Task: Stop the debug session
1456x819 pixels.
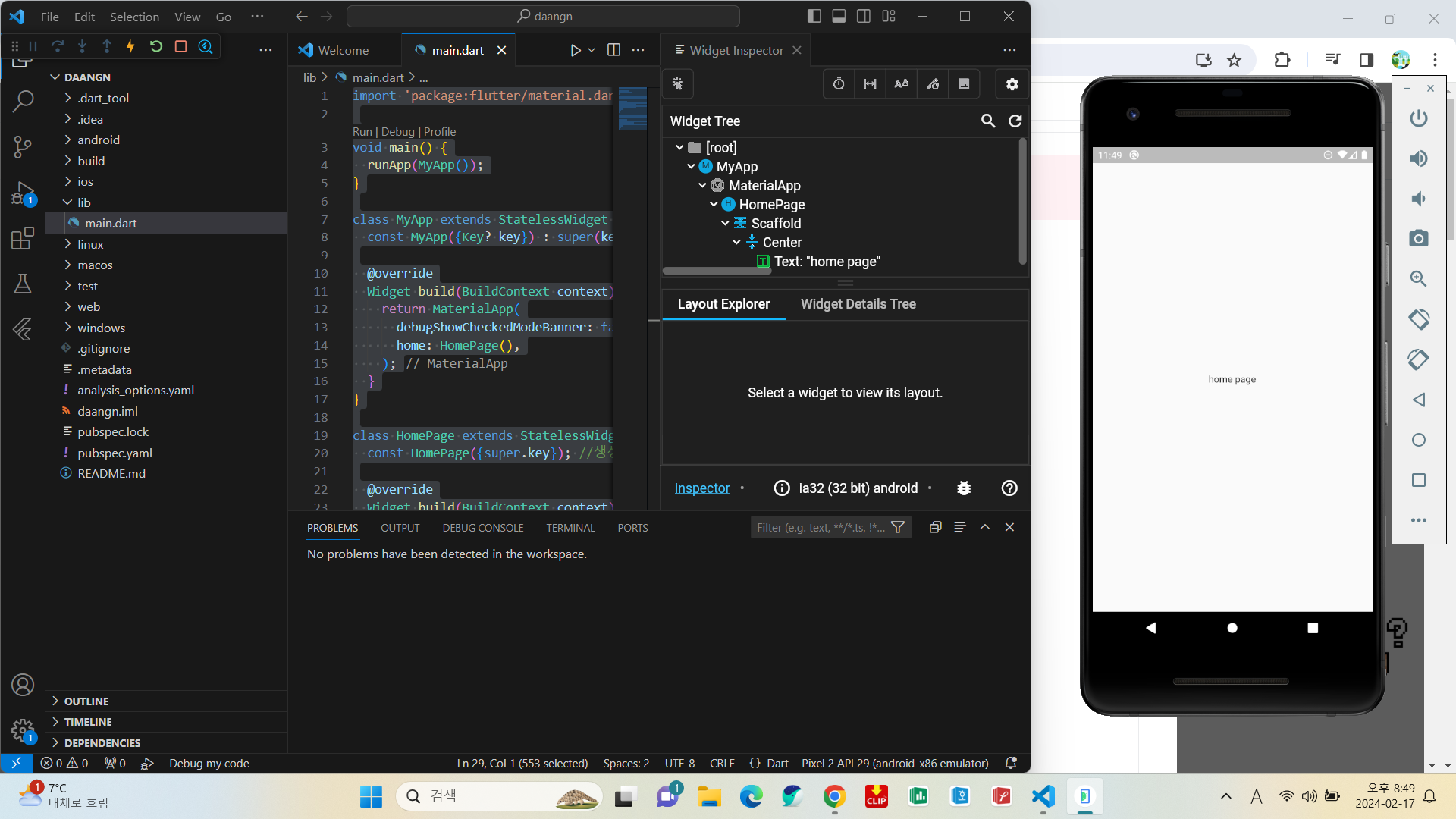Action: point(180,47)
